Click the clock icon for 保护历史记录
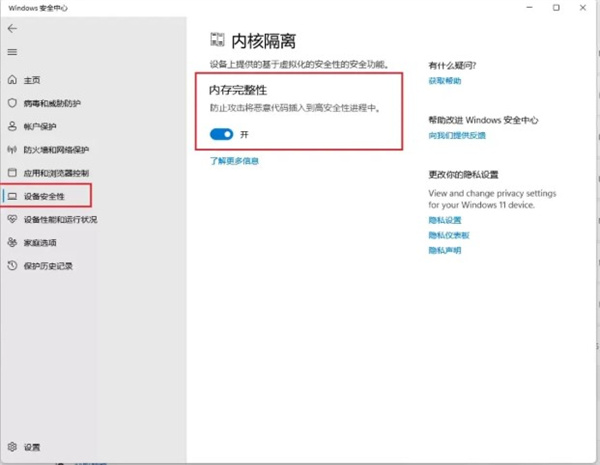This screenshot has width=600, height=465. click(x=12, y=266)
